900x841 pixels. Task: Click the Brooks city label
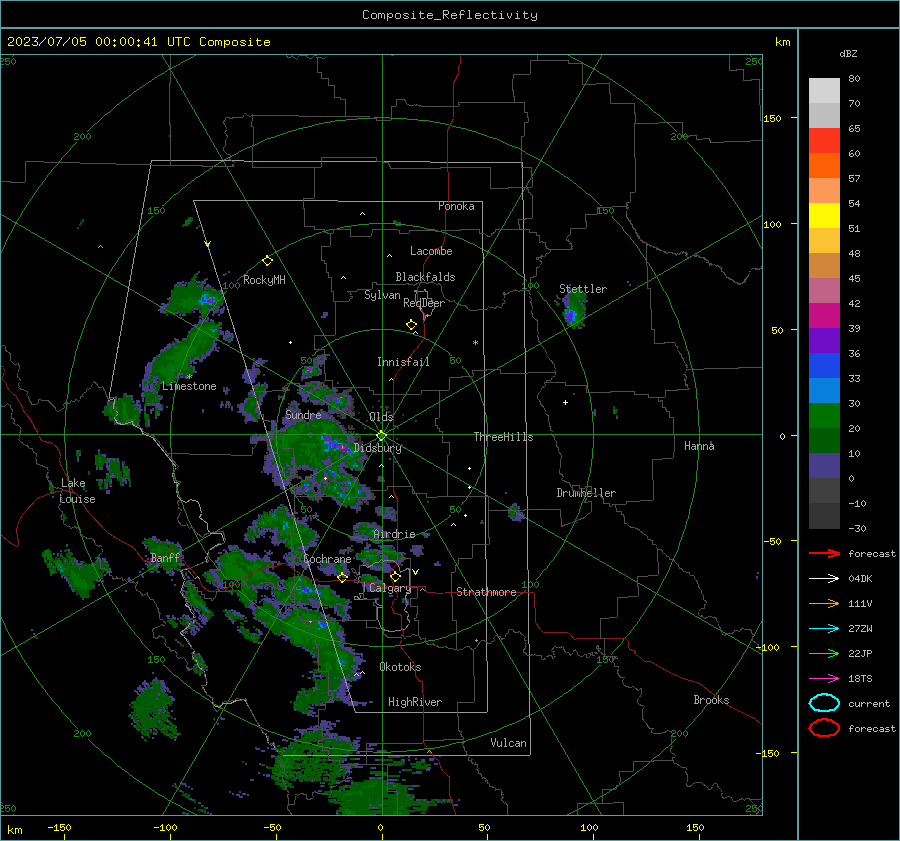(x=711, y=700)
